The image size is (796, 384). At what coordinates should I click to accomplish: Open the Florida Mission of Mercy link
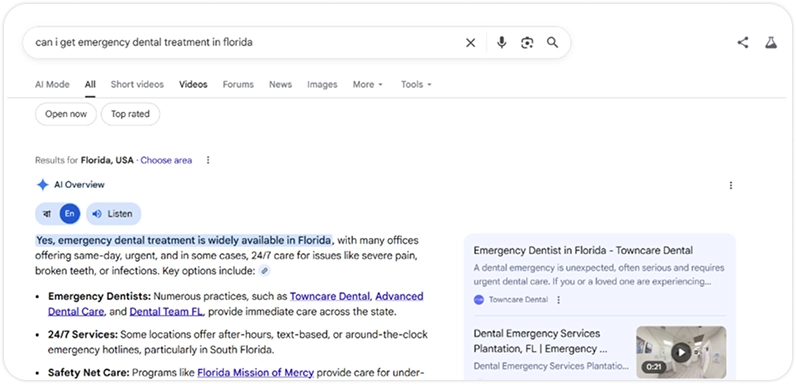(x=255, y=373)
